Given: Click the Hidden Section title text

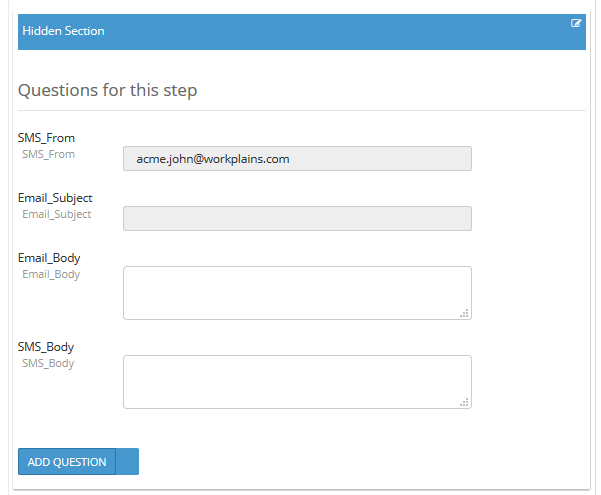Looking at the screenshot, I should pos(63,31).
